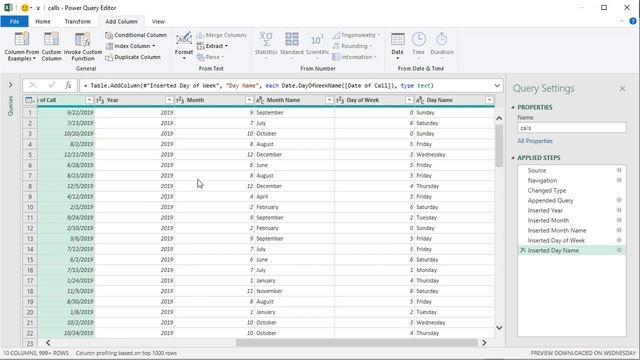The height and width of the screenshot is (360, 640).
Task: Open the Extract text menu
Action: click(212, 46)
